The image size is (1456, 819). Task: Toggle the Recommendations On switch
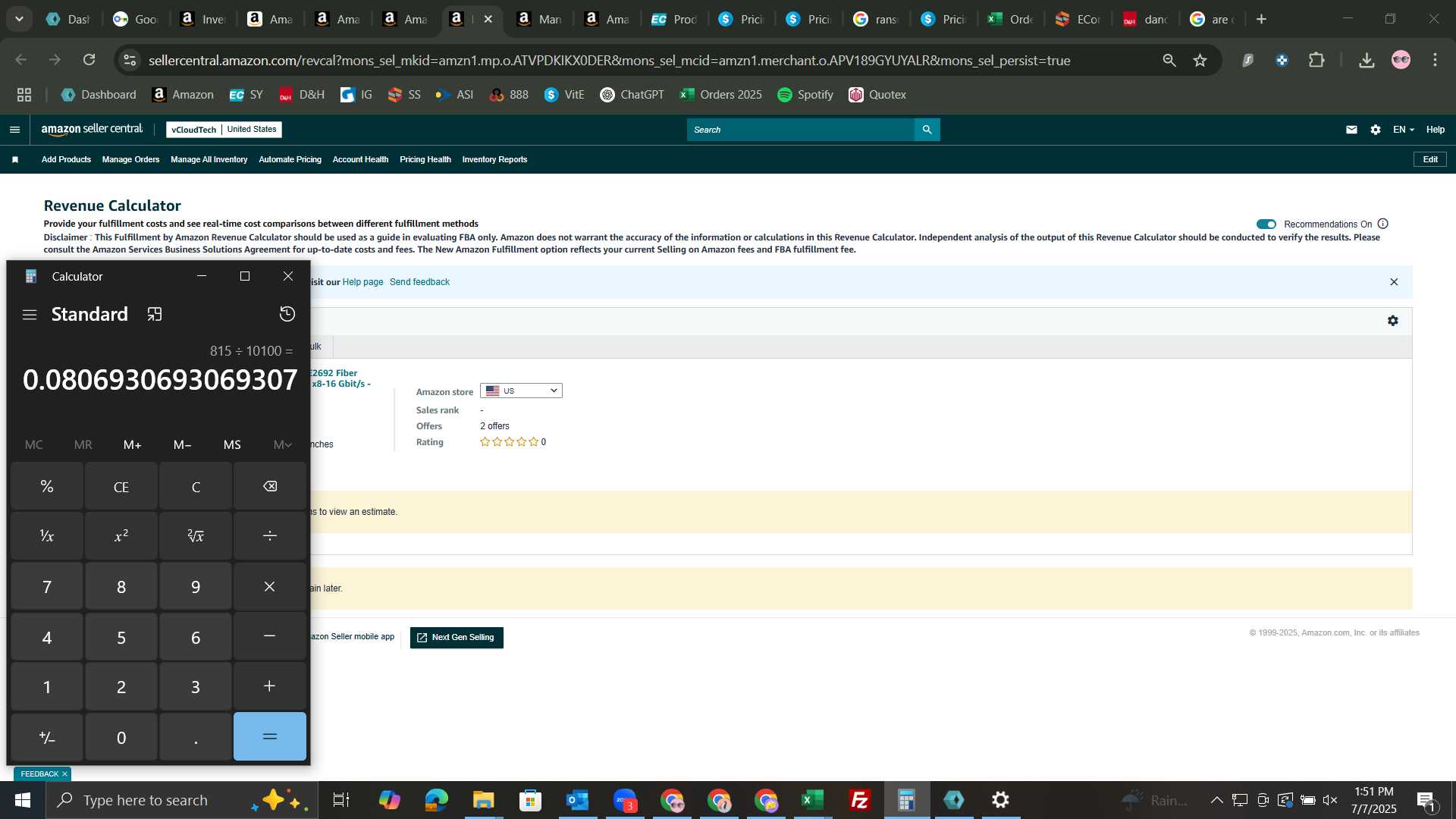pos(1266,224)
